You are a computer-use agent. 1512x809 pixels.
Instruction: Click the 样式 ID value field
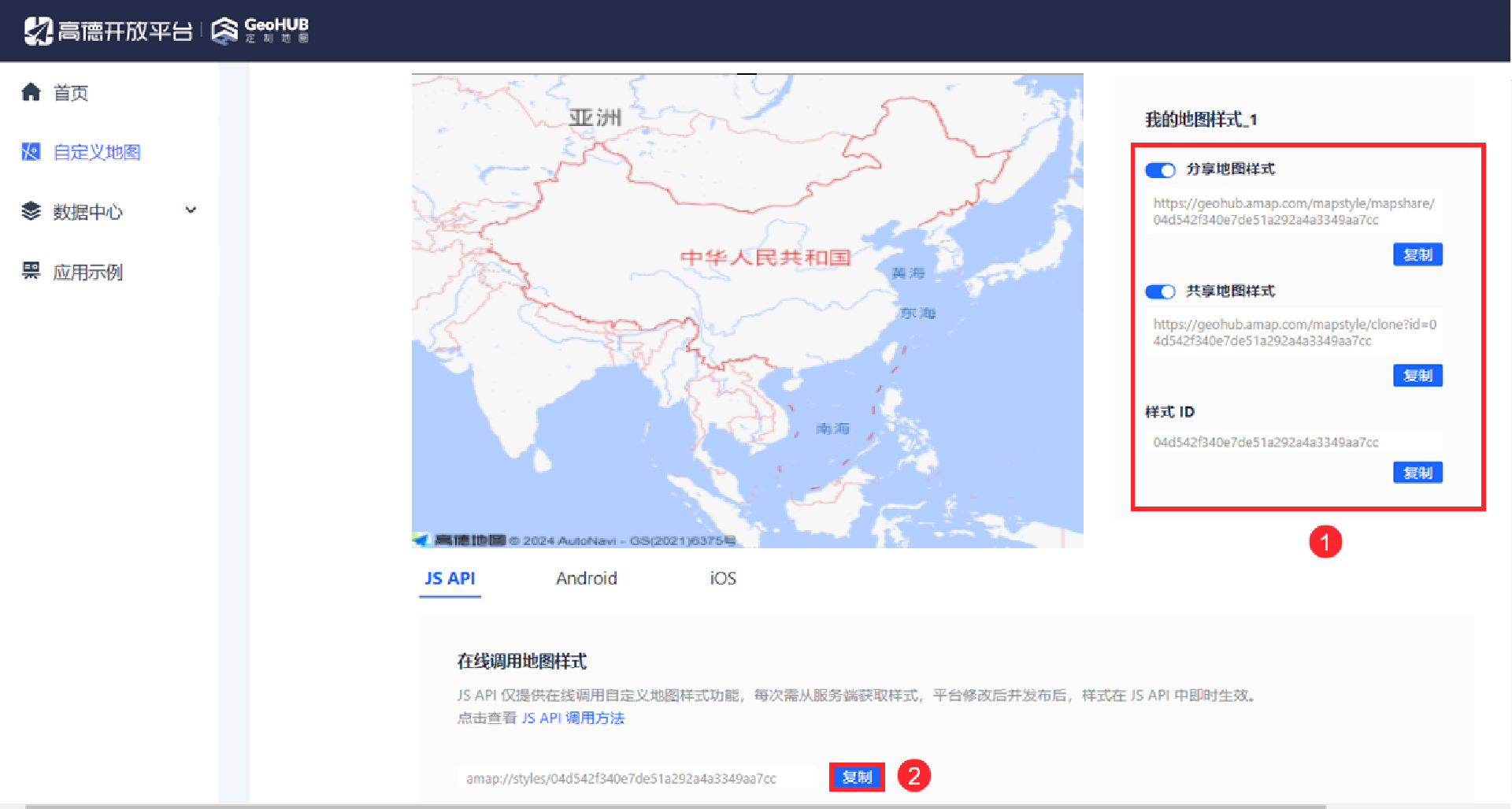1294,443
